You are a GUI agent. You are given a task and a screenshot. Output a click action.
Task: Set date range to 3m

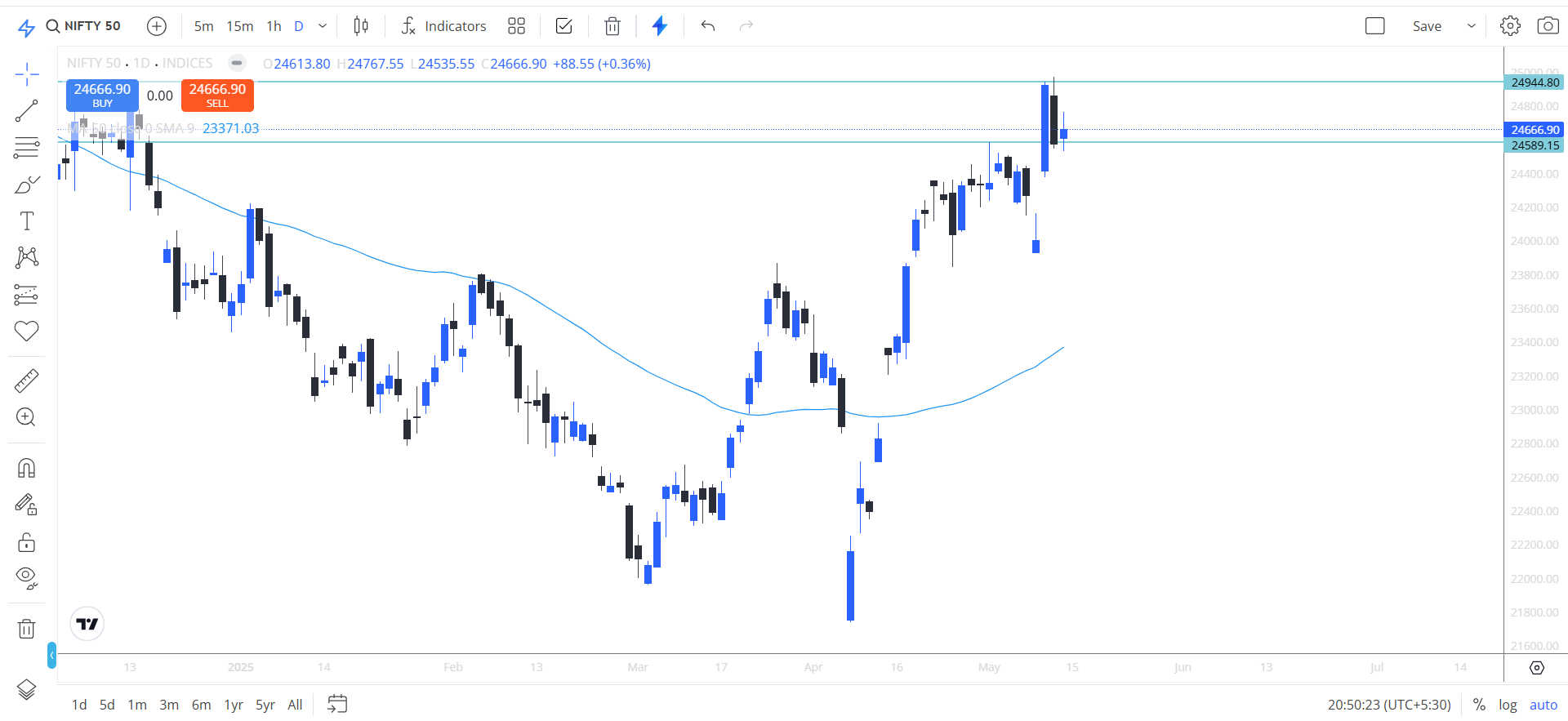(169, 705)
